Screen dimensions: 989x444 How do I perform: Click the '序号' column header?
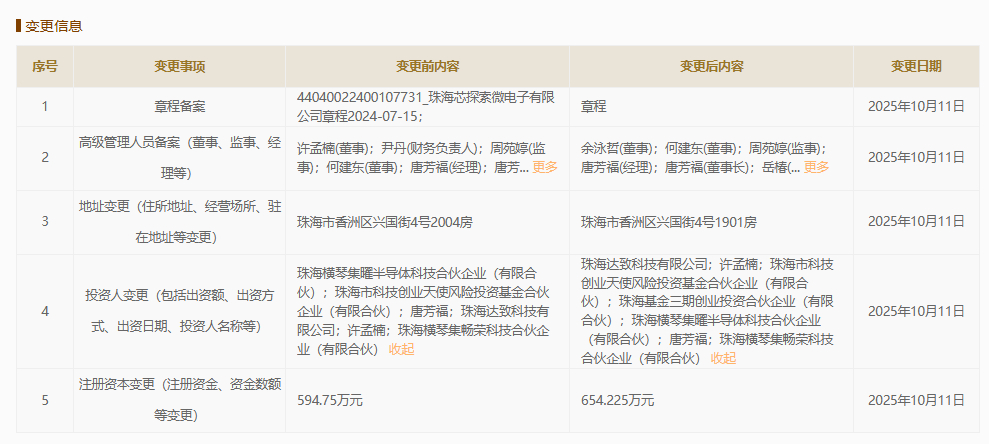click(x=45, y=66)
